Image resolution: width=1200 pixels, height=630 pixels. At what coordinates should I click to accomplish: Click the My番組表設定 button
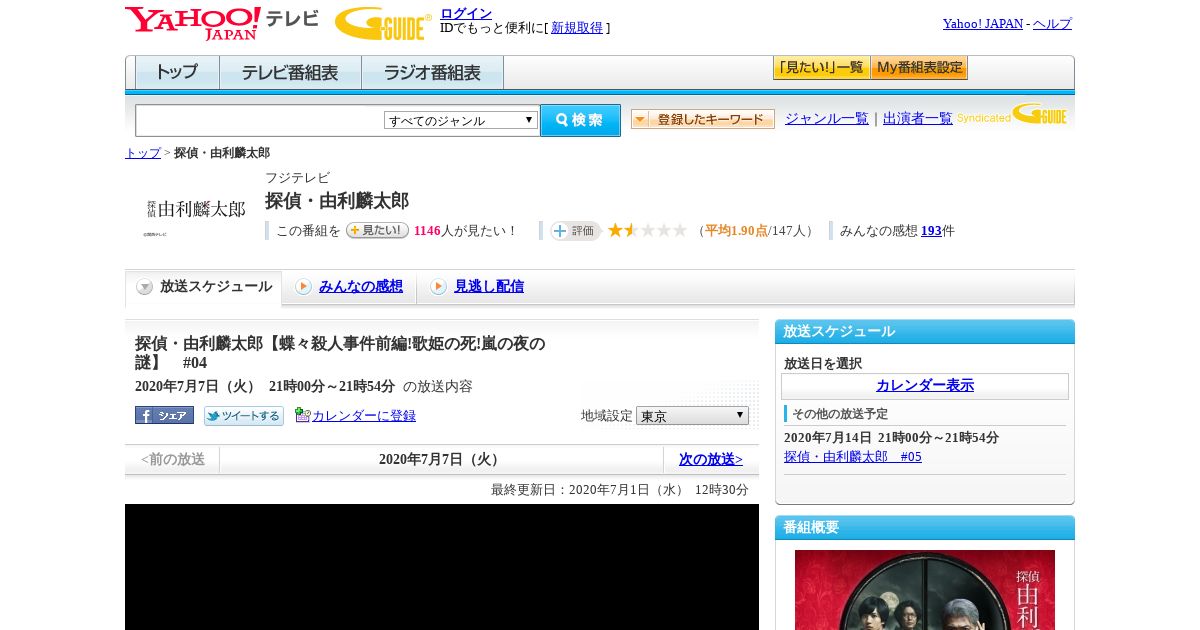[x=919, y=68]
